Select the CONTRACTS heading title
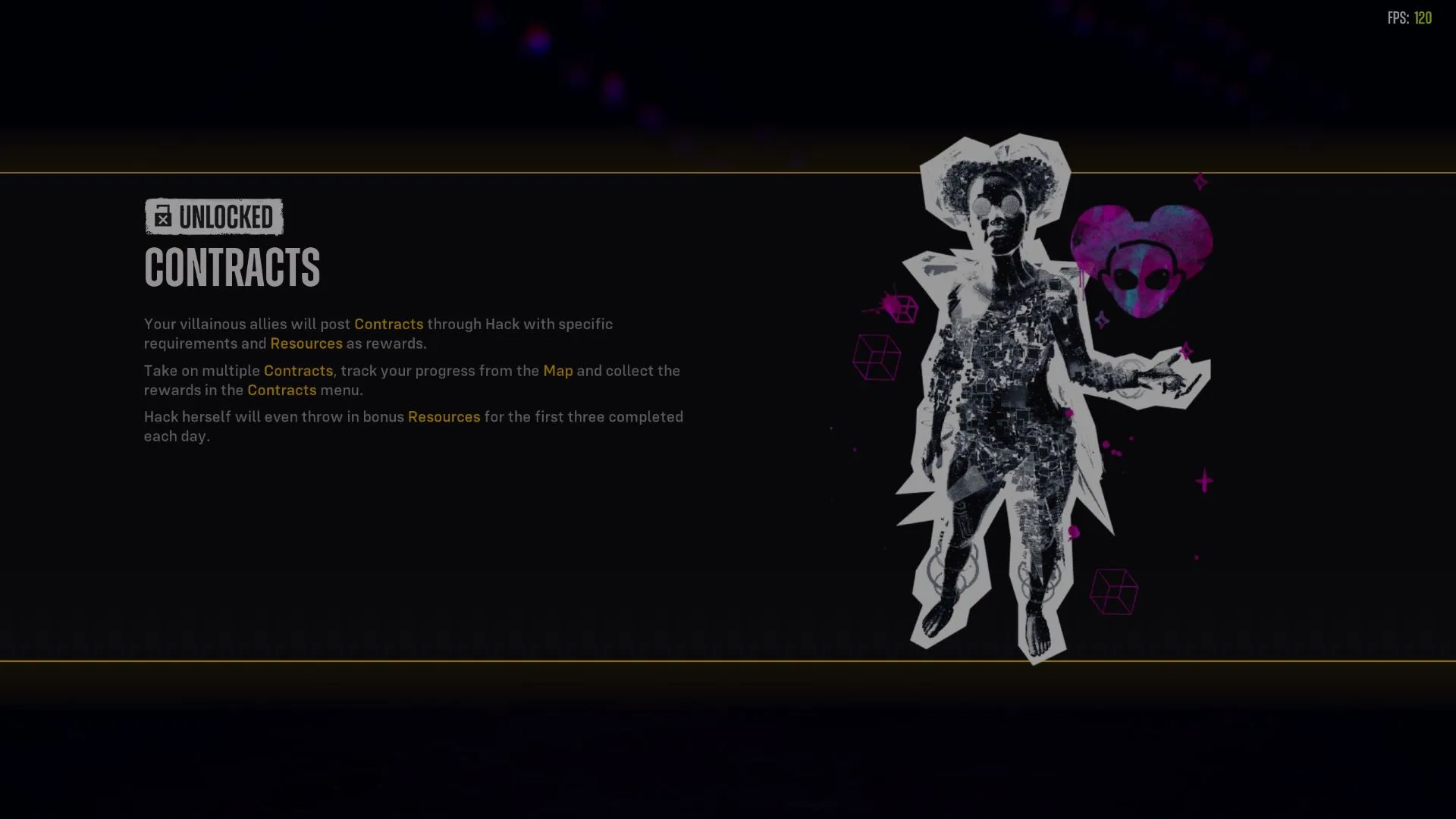Screen dimensions: 1456x819 coord(232,267)
